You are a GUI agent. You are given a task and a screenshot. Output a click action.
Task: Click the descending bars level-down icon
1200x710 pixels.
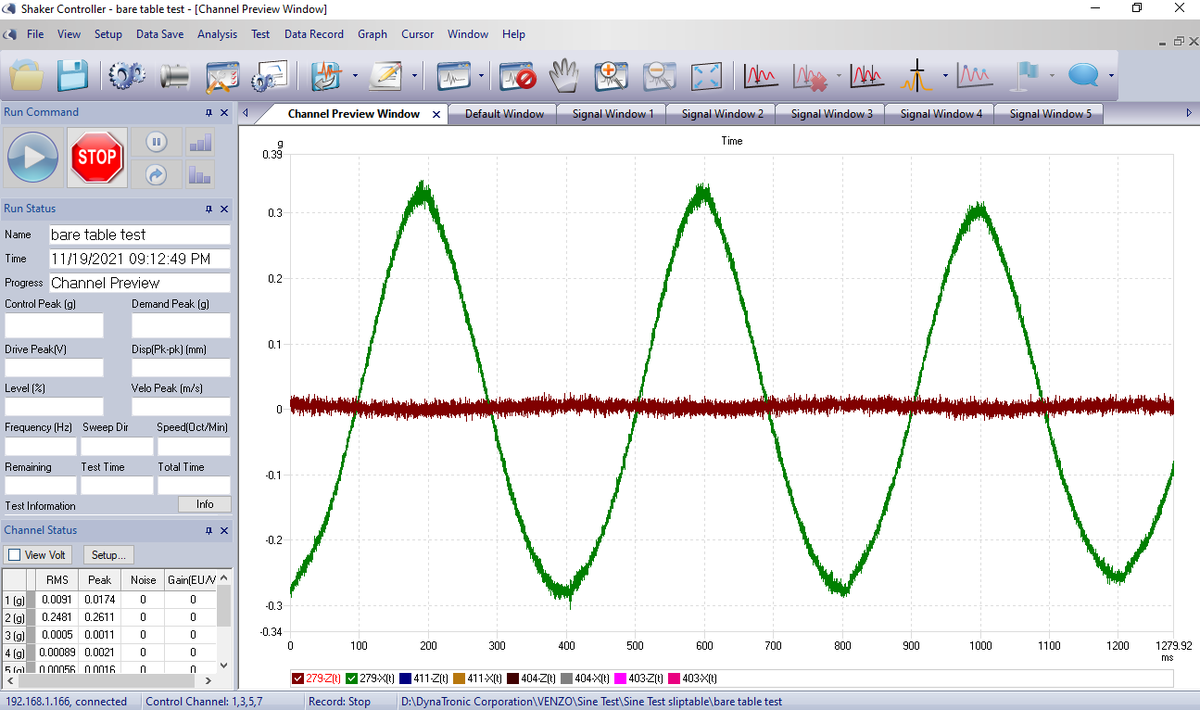(199, 175)
